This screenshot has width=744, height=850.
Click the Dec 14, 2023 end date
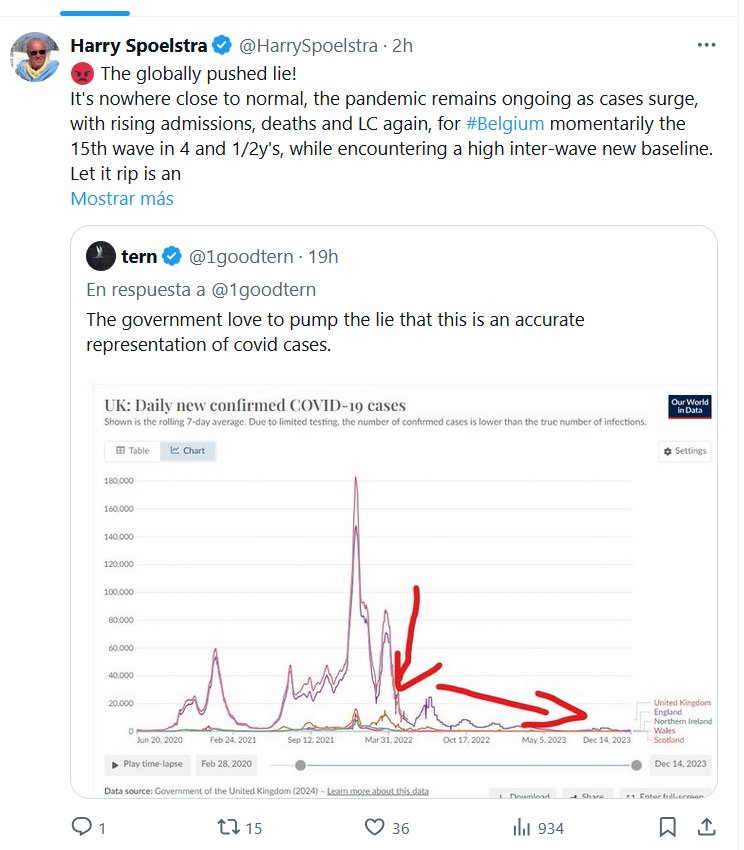point(682,765)
